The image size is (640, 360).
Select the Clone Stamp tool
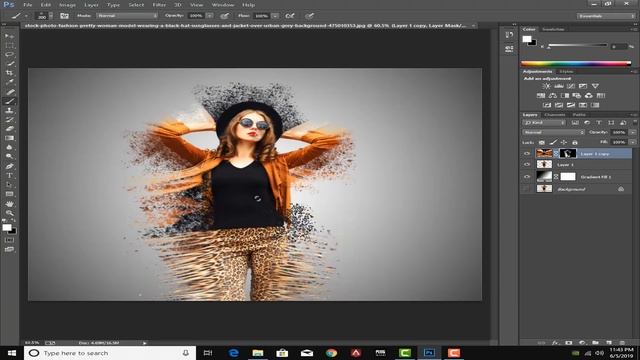9,110
